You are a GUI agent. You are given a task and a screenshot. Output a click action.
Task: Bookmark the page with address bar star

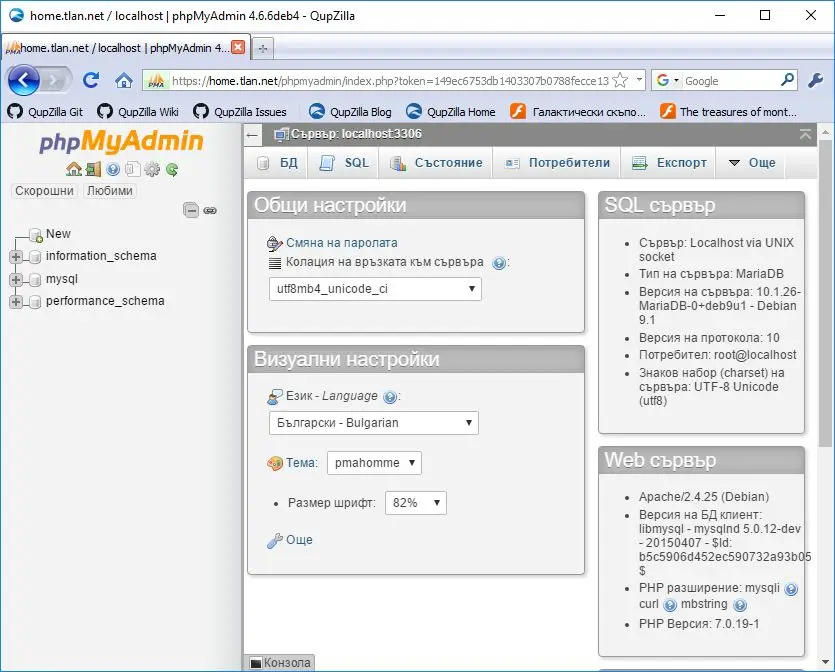coord(621,81)
